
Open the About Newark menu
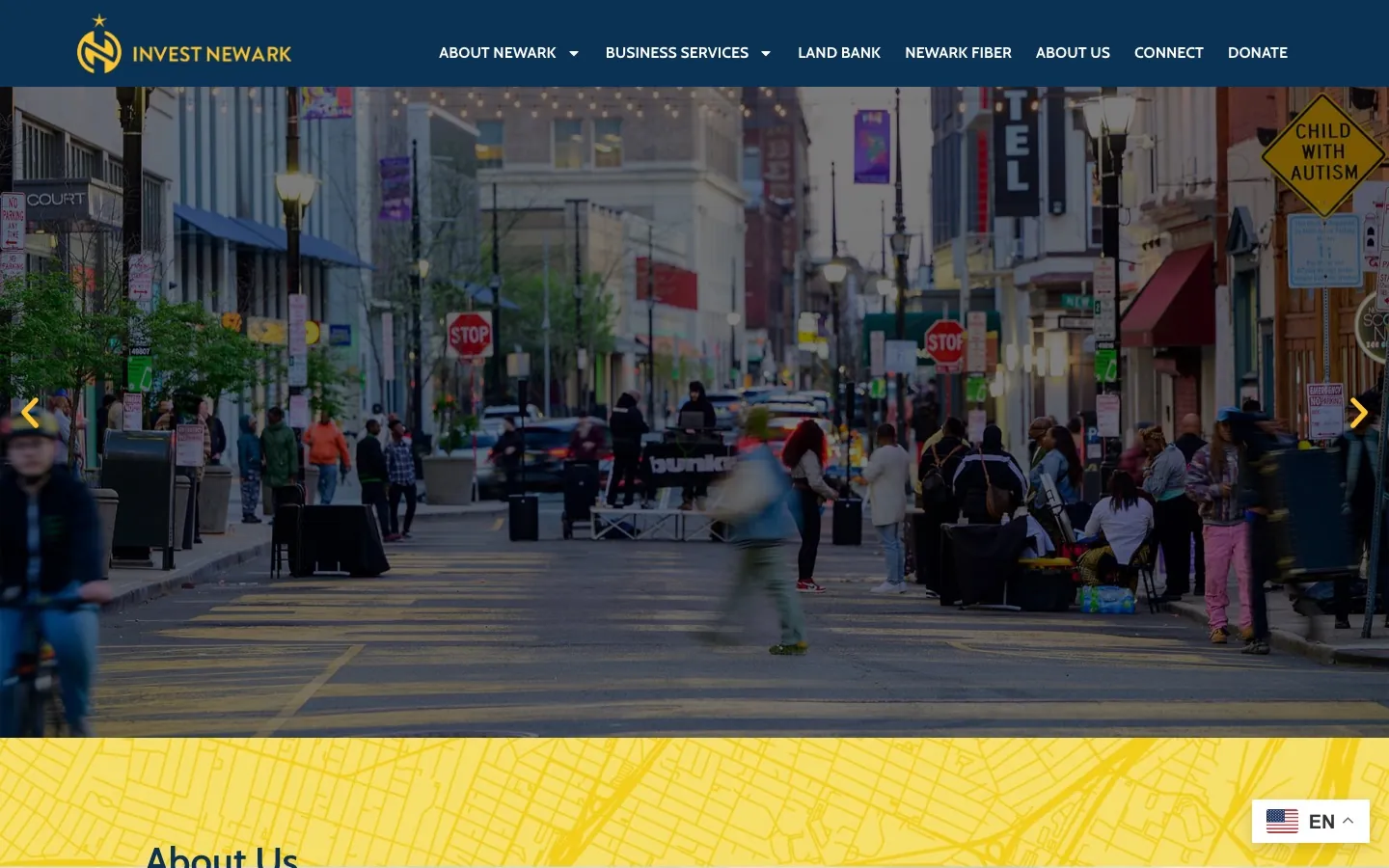498,53
